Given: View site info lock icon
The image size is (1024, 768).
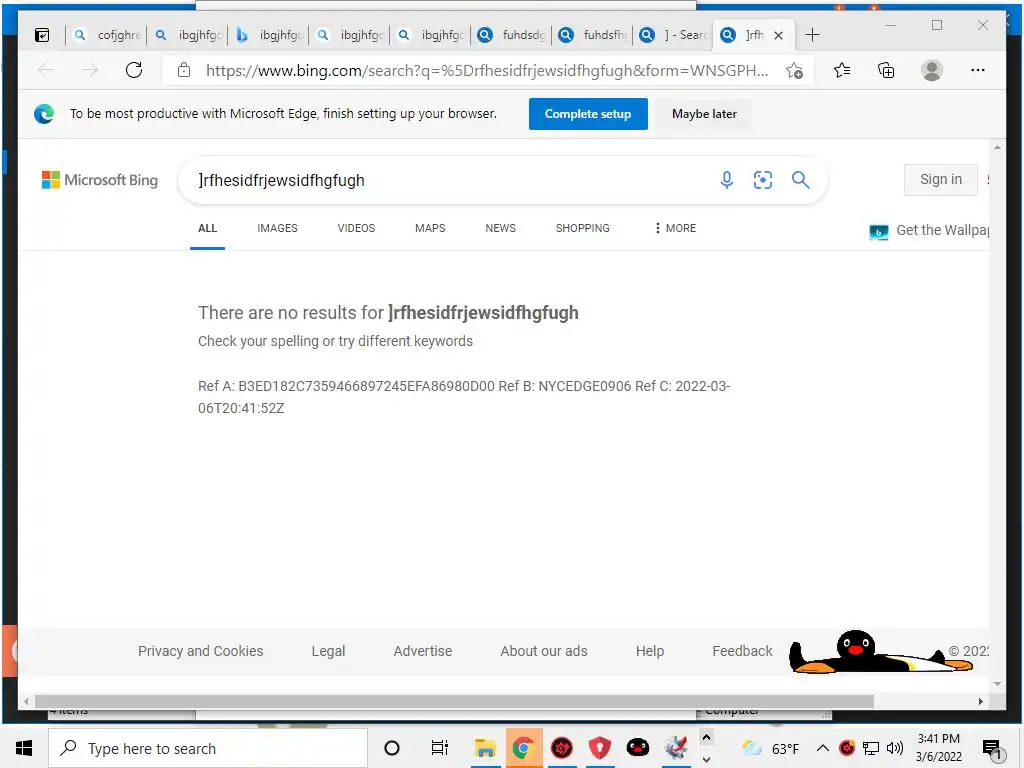Looking at the screenshot, I should (x=184, y=70).
